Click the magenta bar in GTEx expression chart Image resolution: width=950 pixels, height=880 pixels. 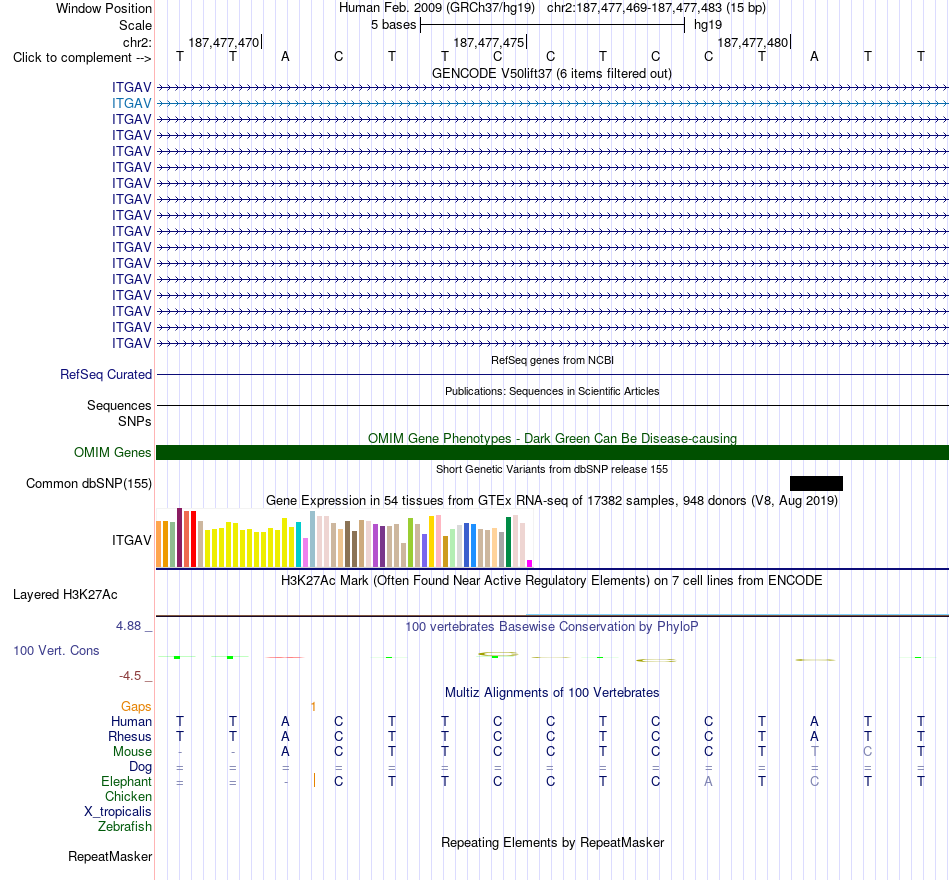(x=530, y=564)
